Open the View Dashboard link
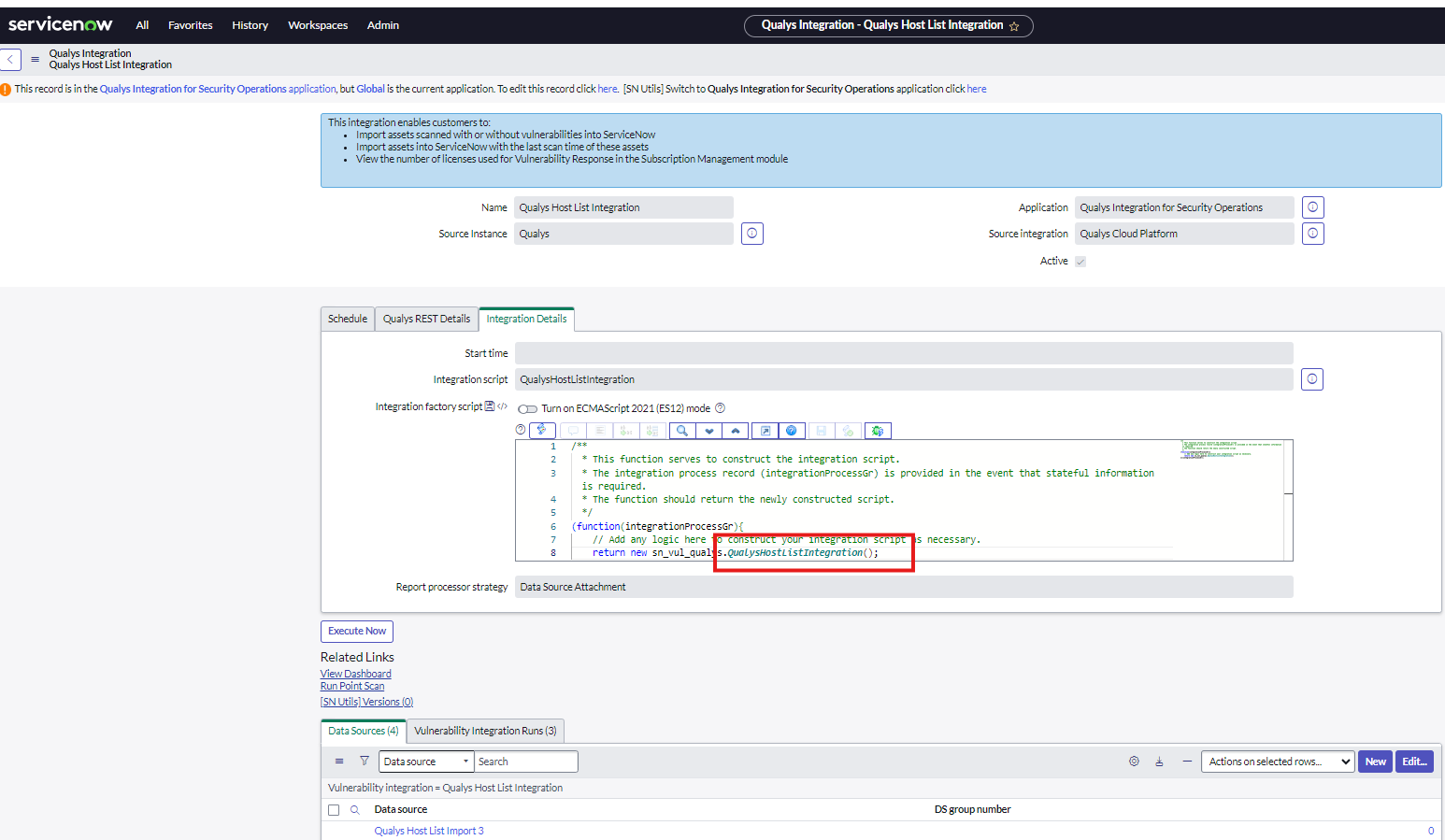Viewport: 1445px width, 840px height. coord(356,674)
